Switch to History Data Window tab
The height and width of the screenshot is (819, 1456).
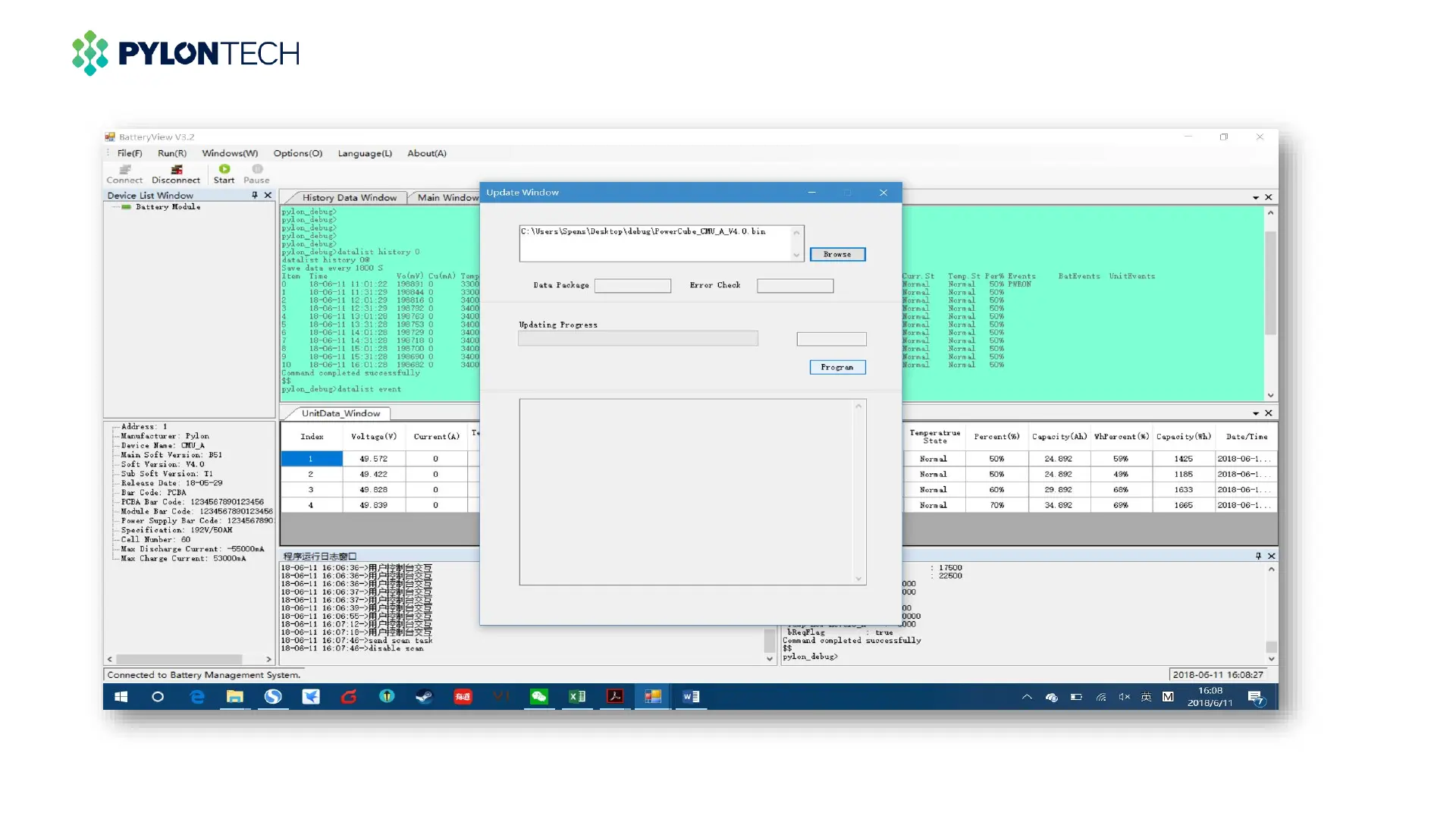click(x=349, y=197)
